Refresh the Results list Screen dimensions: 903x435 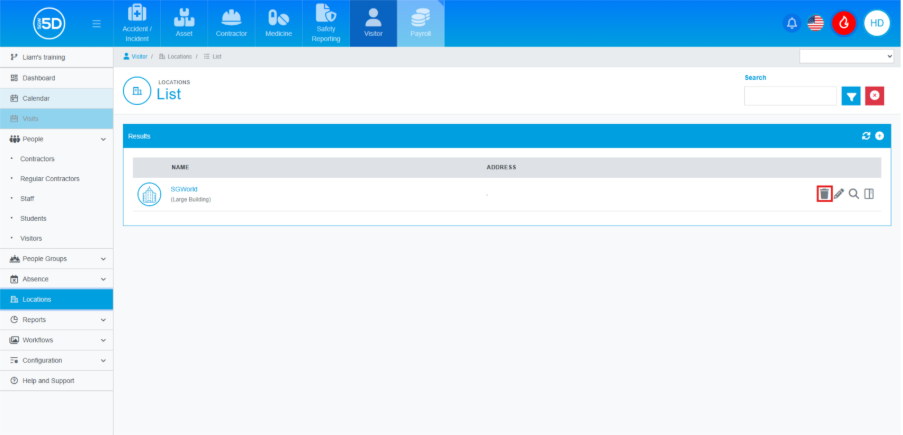point(866,136)
